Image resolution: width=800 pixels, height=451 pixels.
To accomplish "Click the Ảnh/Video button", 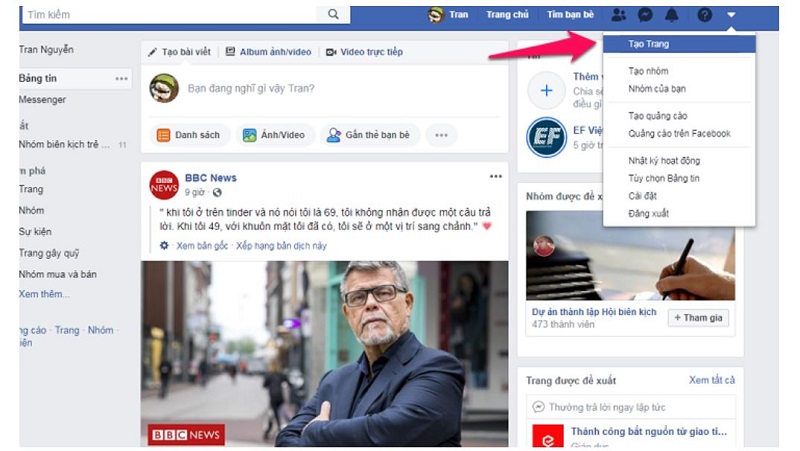I will [x=274, y=135].
